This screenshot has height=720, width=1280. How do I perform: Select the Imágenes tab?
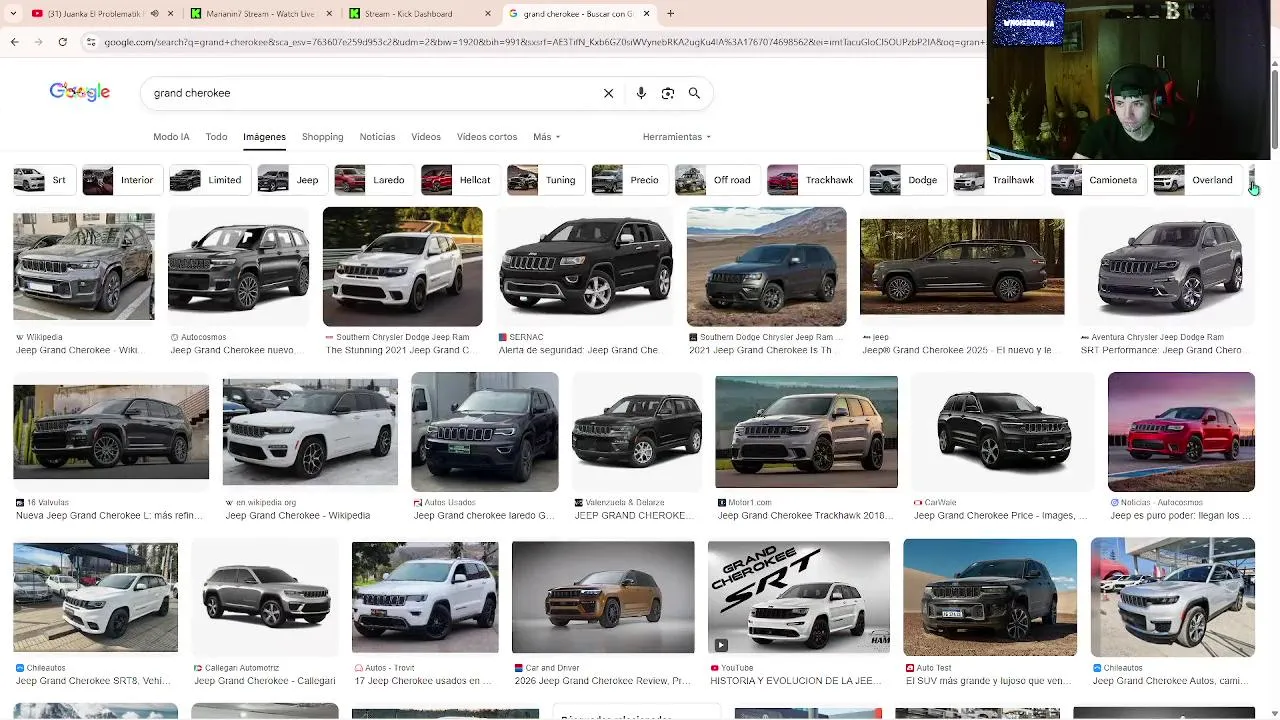pyautogui.click(x=264, y=137)
